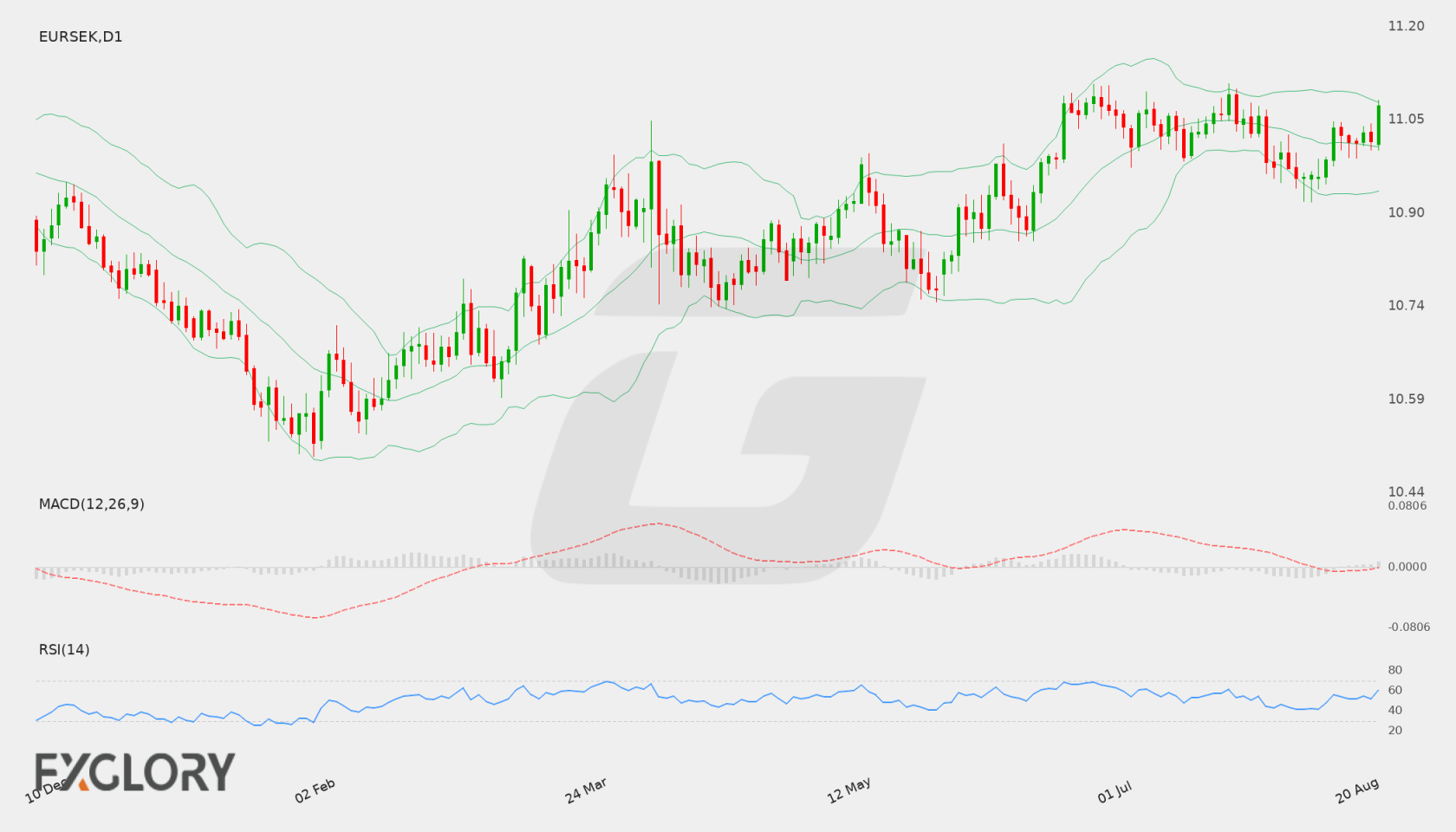
Task: Click the 10.44 price axis label
Action: [x=1406, y=491]
